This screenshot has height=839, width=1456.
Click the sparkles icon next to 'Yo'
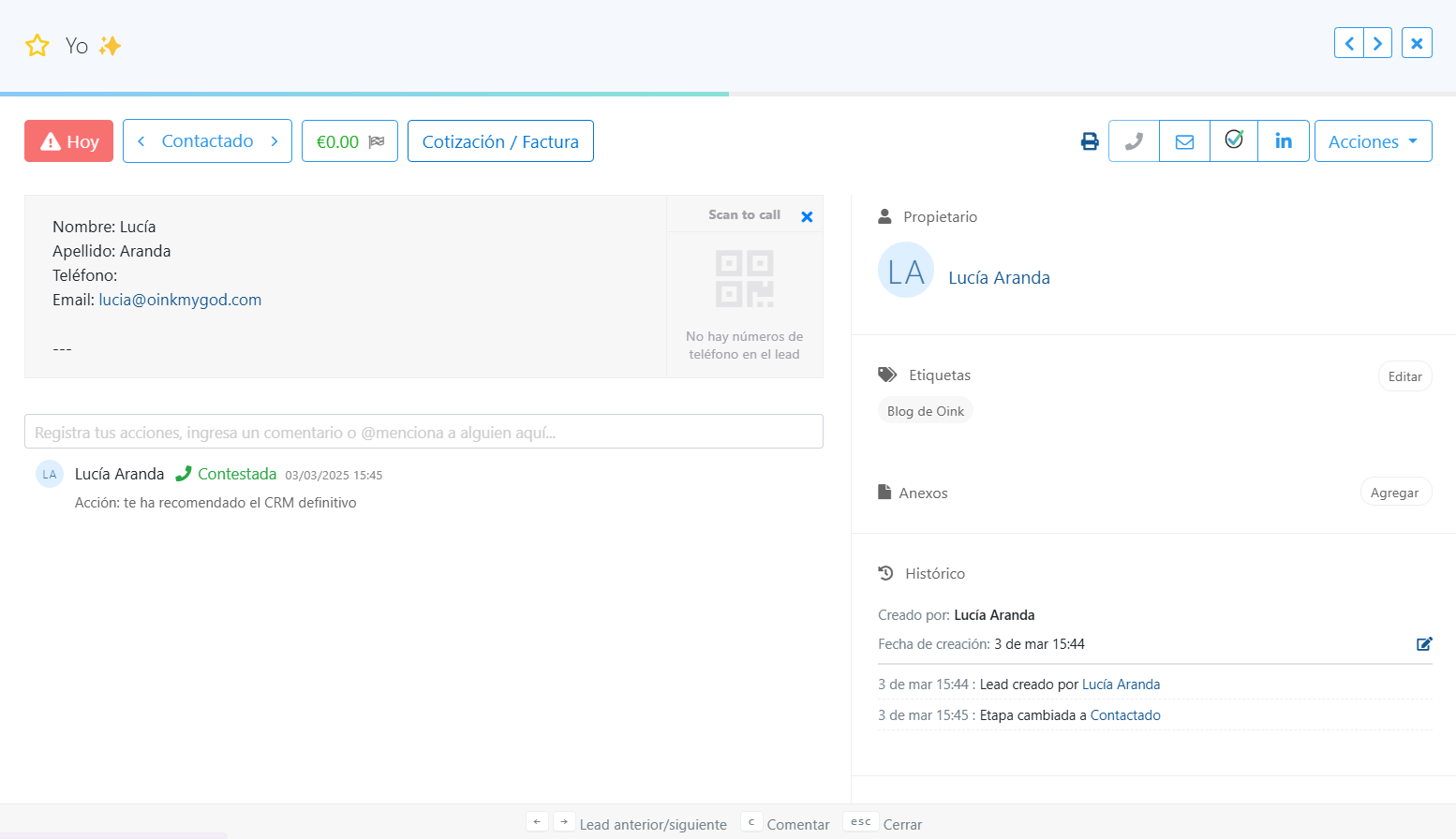[x=110, y=45]
